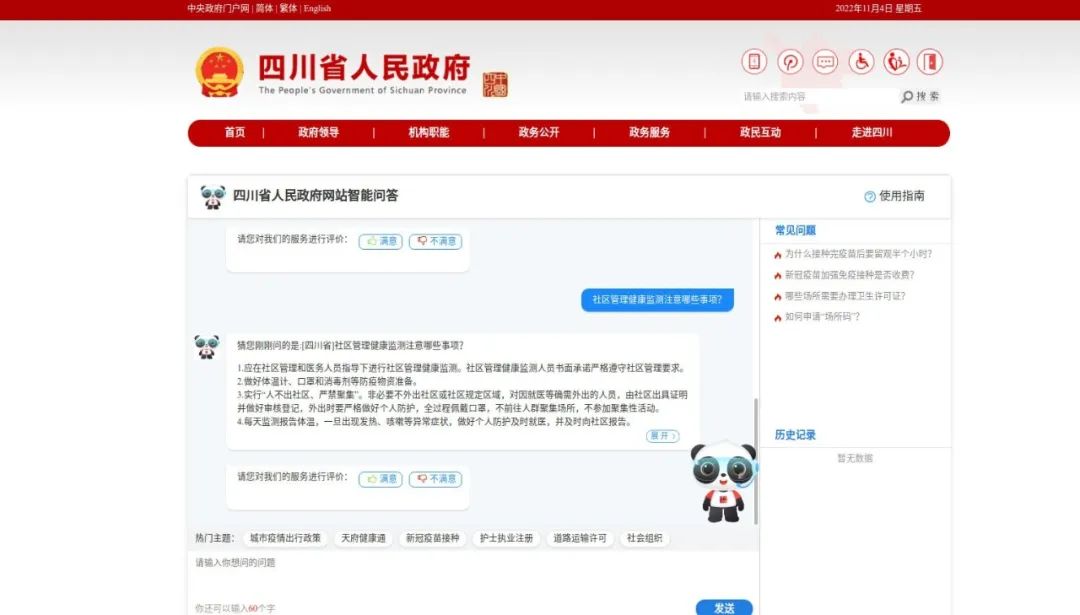The width and height of the screenshot is (1080, 615).
Task: Click the chat window vertical scrollbar
Action: click(755, 460)
